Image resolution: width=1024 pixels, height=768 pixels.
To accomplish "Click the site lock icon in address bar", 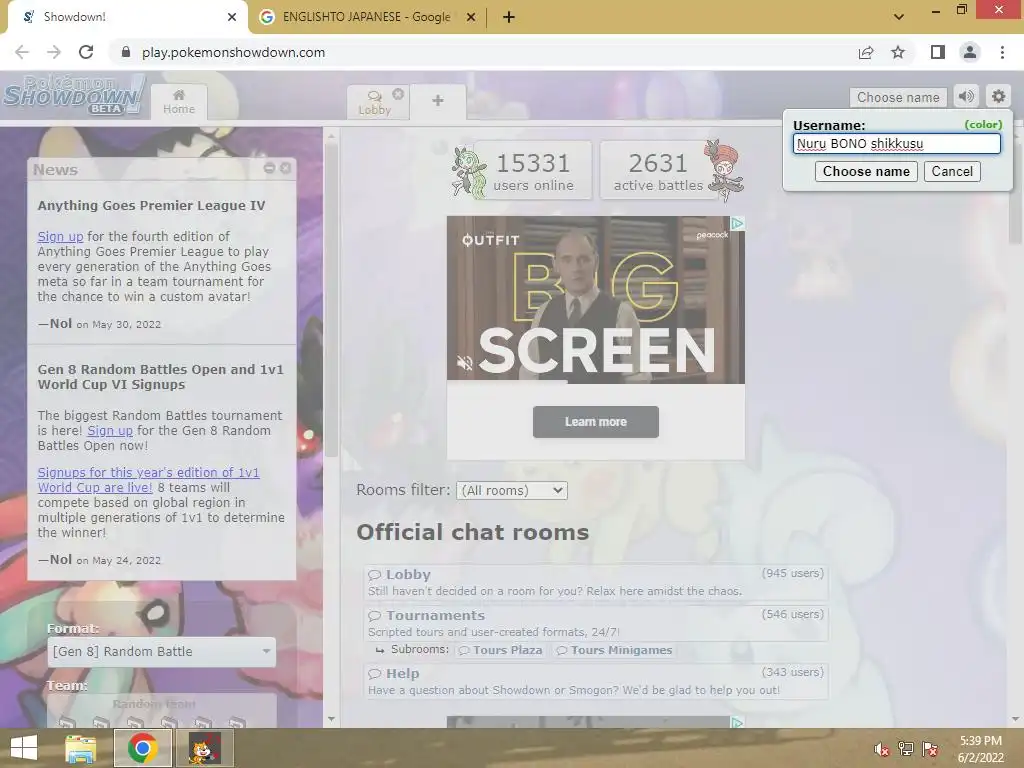I will click(x=126, y=52).
